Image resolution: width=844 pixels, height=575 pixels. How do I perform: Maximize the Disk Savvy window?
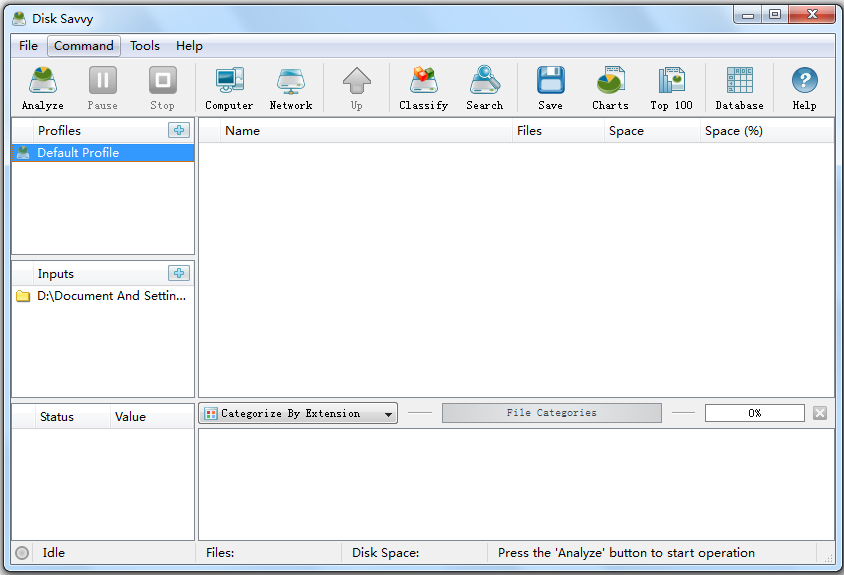775,15
